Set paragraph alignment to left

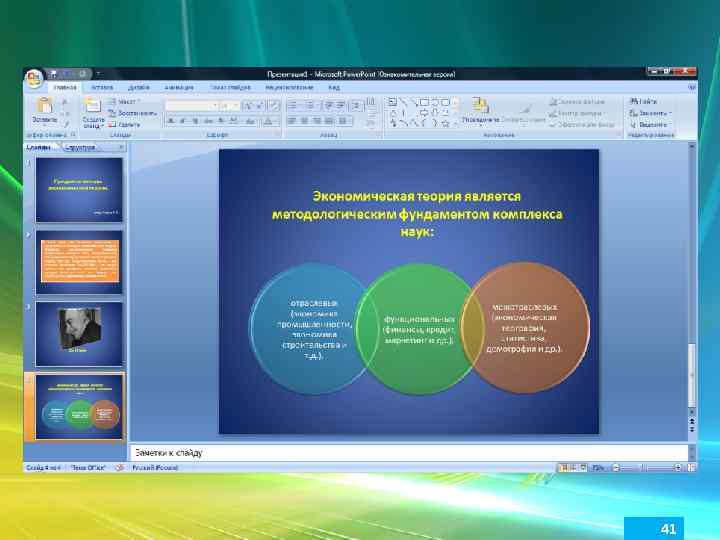pyautogui.click(x=292, y=121)
